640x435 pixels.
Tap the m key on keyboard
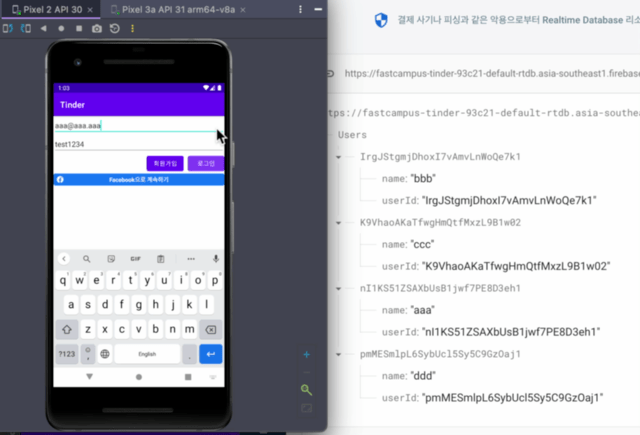point(189,329)
